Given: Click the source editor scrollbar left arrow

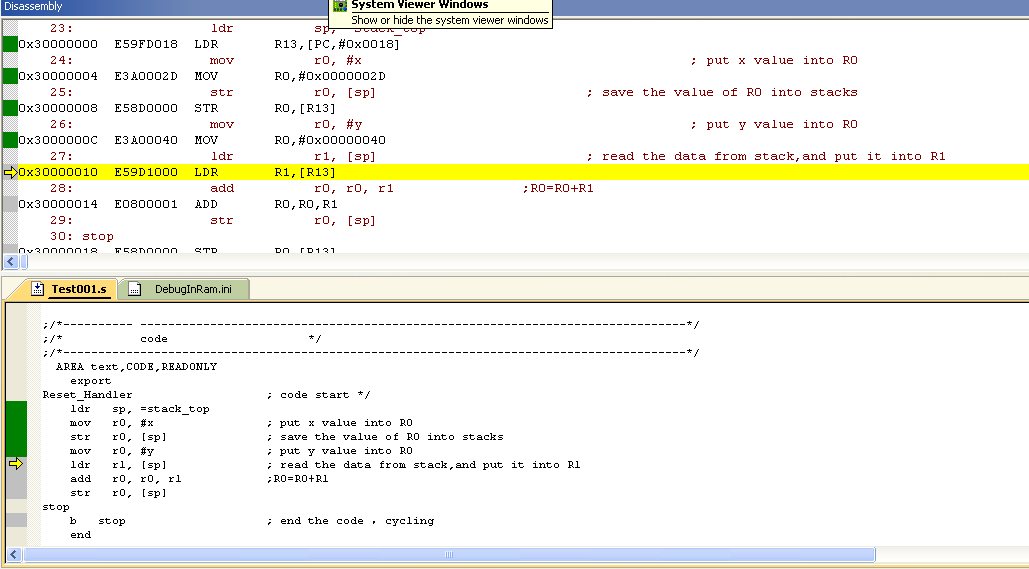Looking at the screenshot, I should point(12,554).
